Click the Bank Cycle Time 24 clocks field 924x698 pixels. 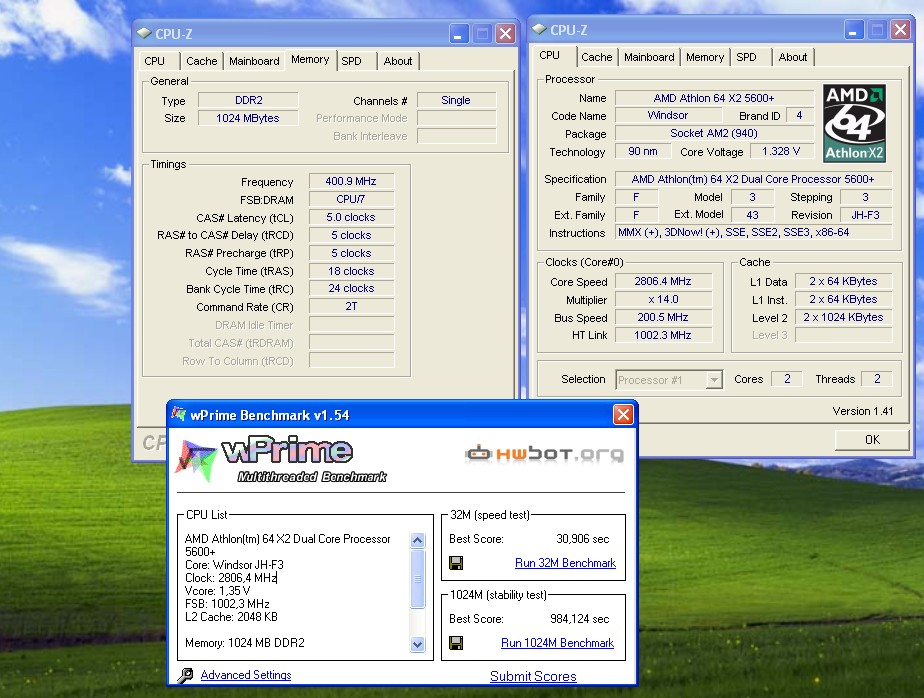pos(351,289)
